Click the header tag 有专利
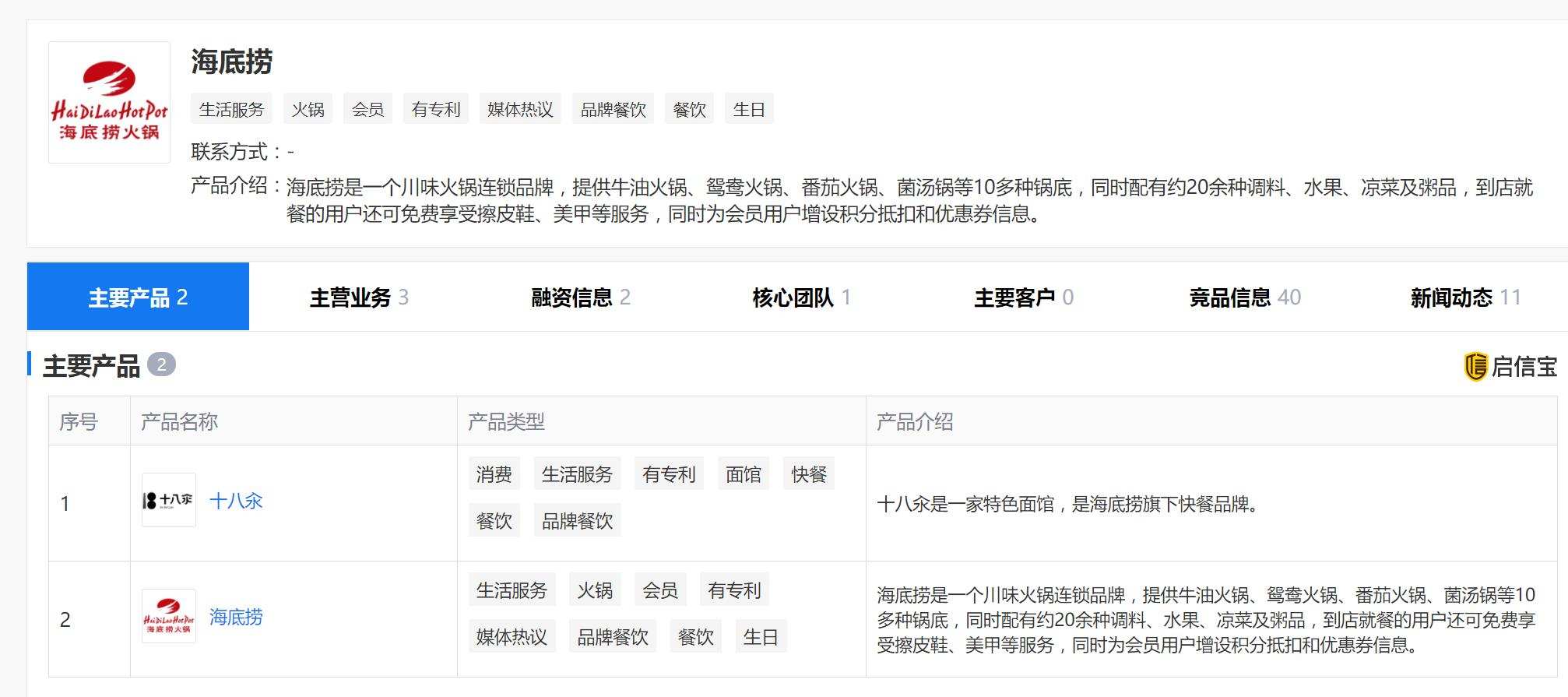 (436, 109)
